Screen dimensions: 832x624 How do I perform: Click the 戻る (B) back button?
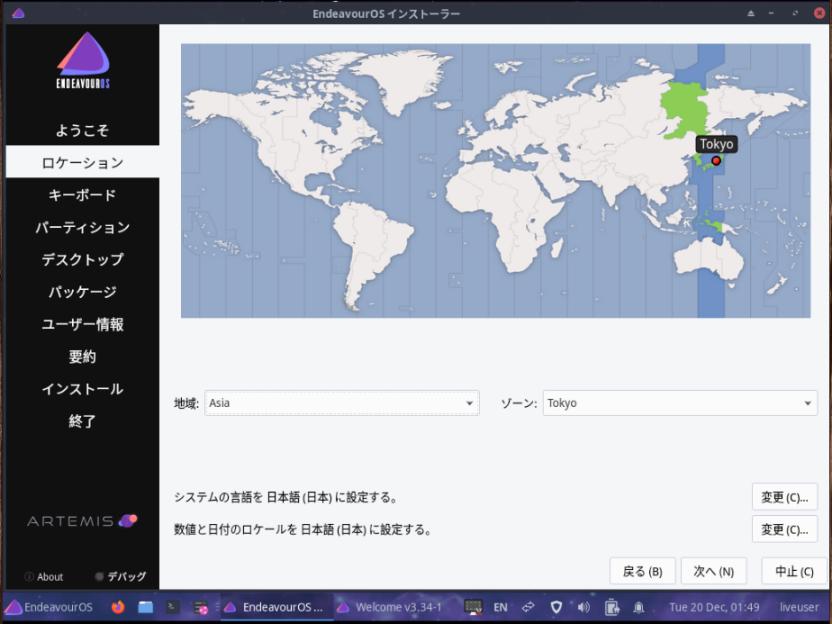642,571
